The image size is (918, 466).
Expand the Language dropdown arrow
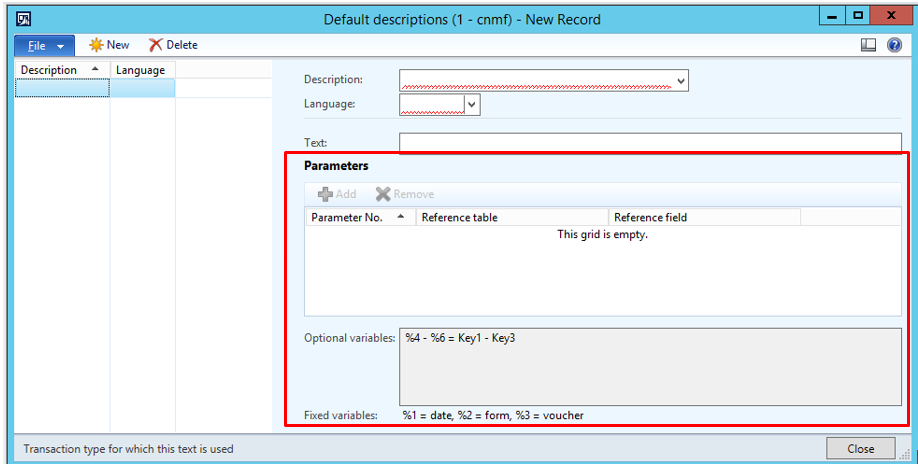[x=472, y=104]
